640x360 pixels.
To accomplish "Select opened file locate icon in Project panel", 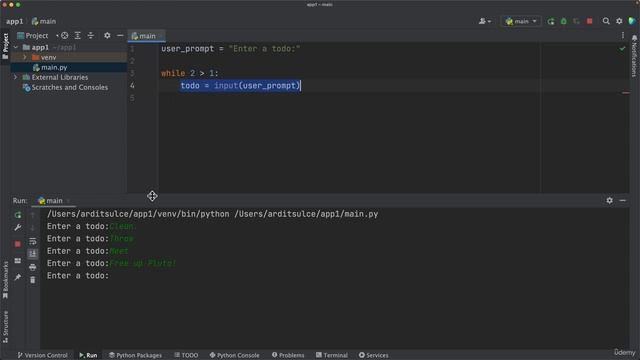I will 64,36.
